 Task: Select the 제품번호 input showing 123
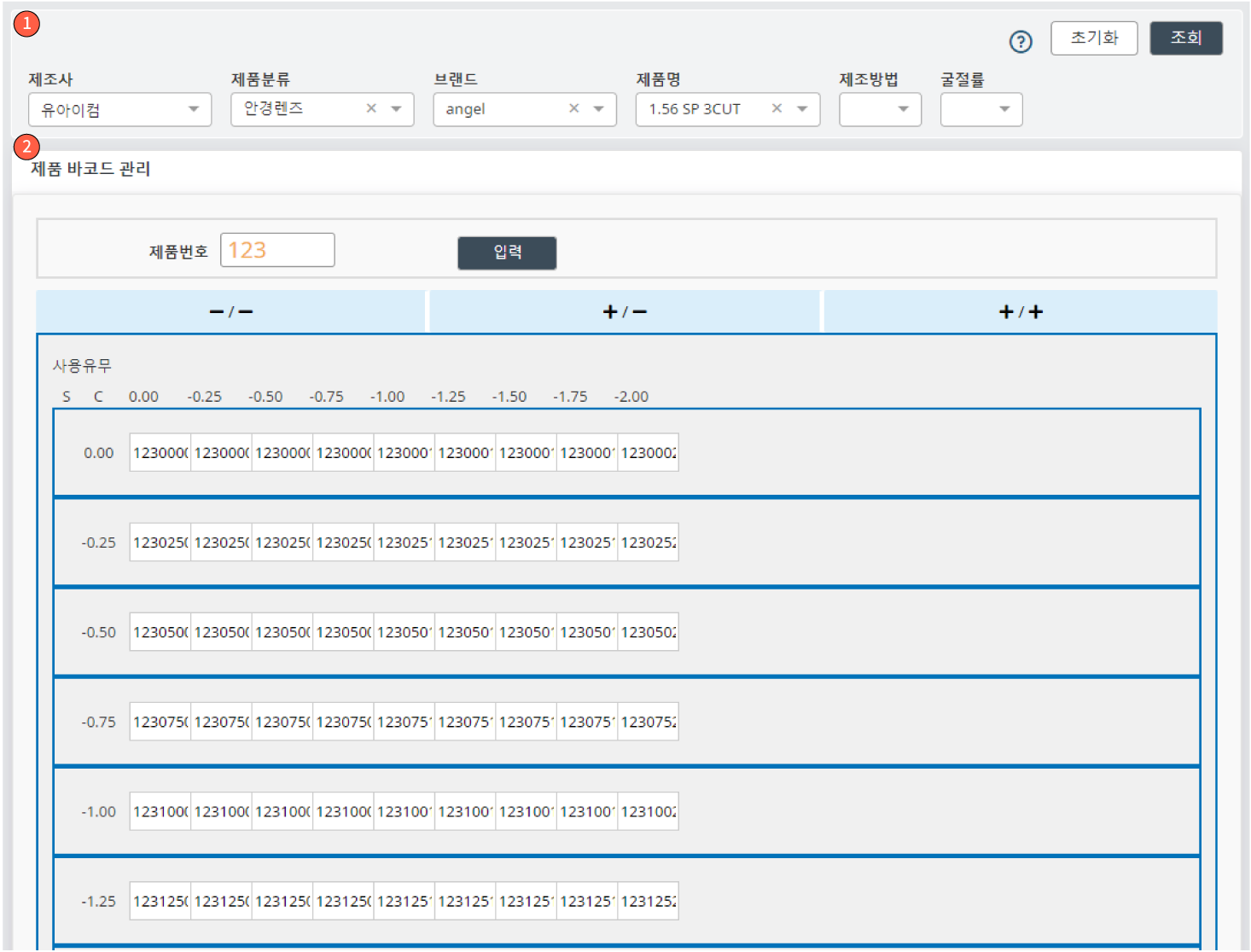pos(277,249)
